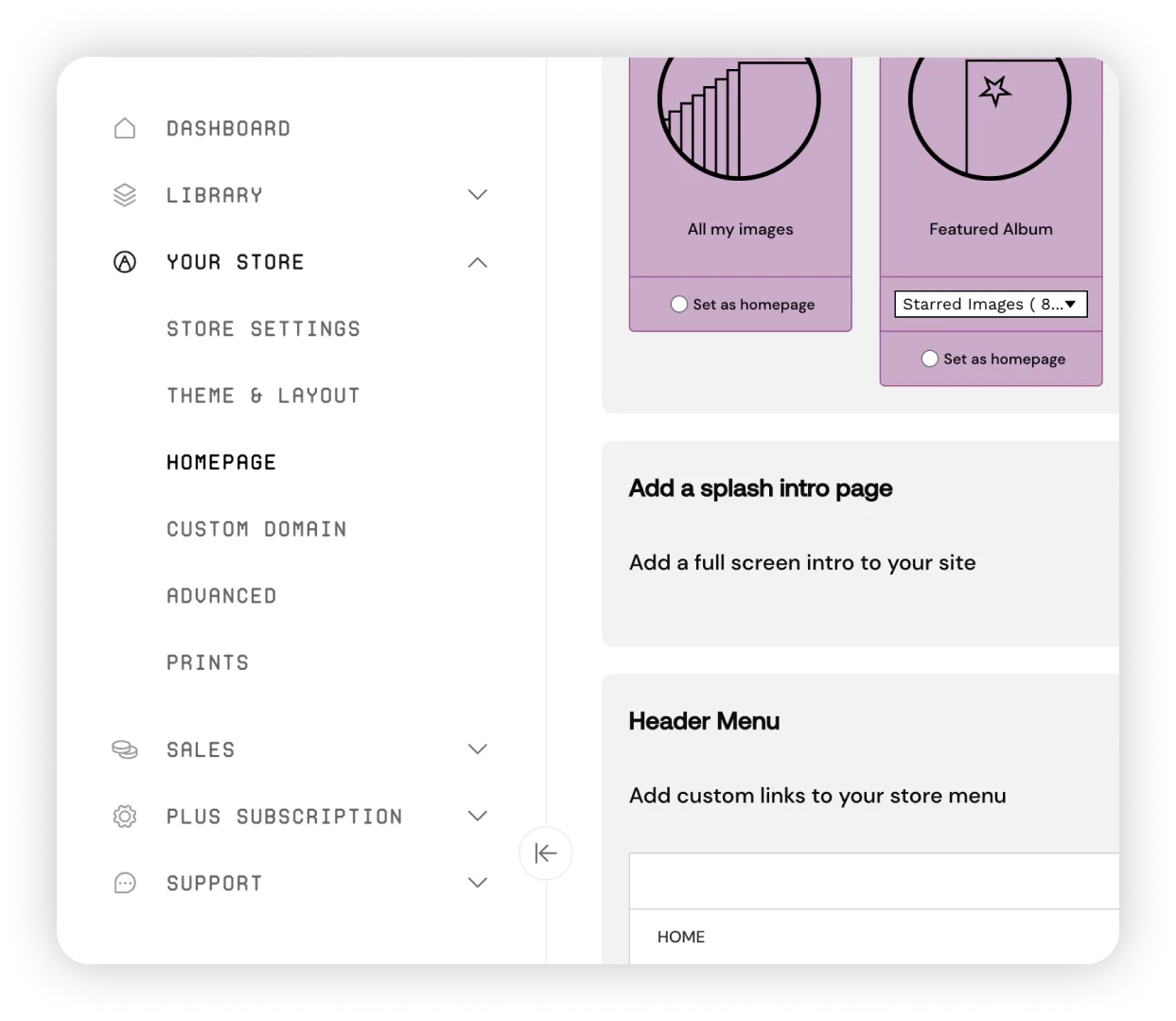The width and height of the screenshot is (1176, 1021).
Task: Select All my images as homepage
Action: click(x=679, y=304)
